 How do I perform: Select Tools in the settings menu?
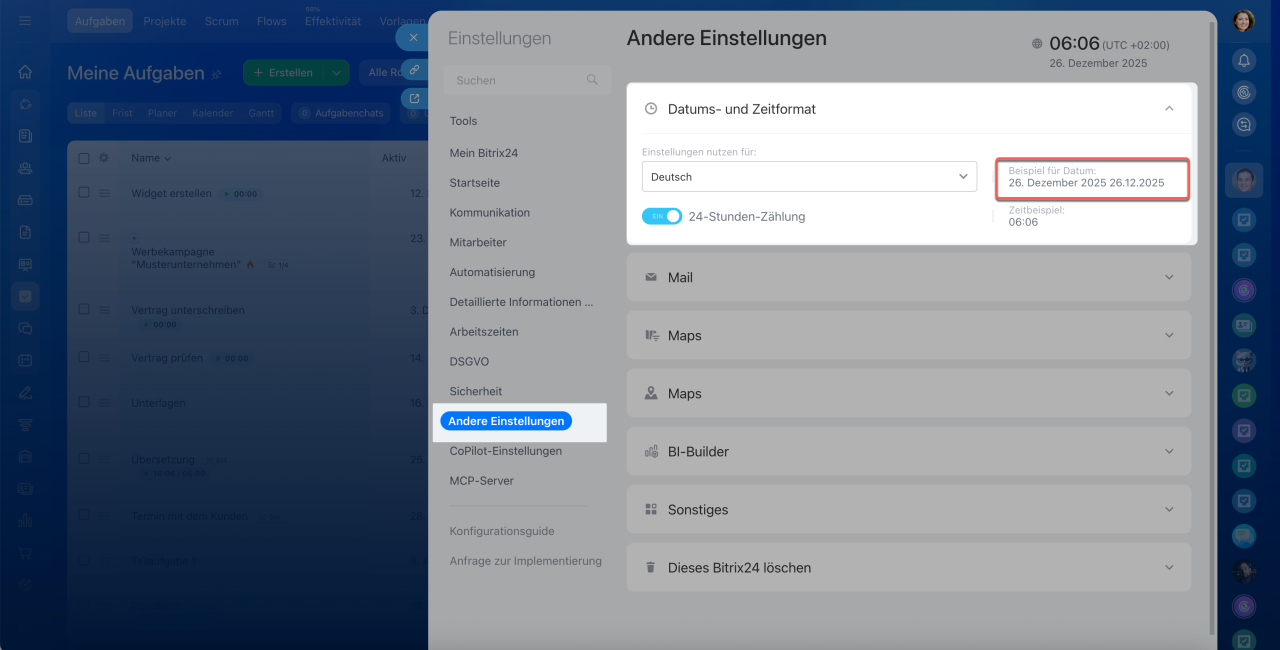click(463, 121)
